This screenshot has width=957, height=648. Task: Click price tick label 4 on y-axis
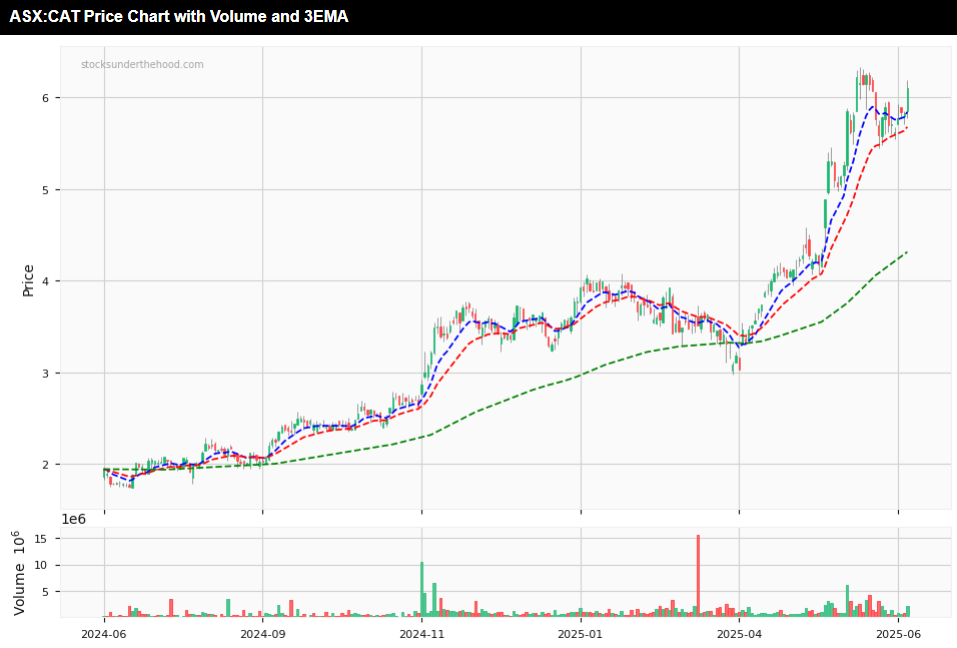(x=45, y=281)
